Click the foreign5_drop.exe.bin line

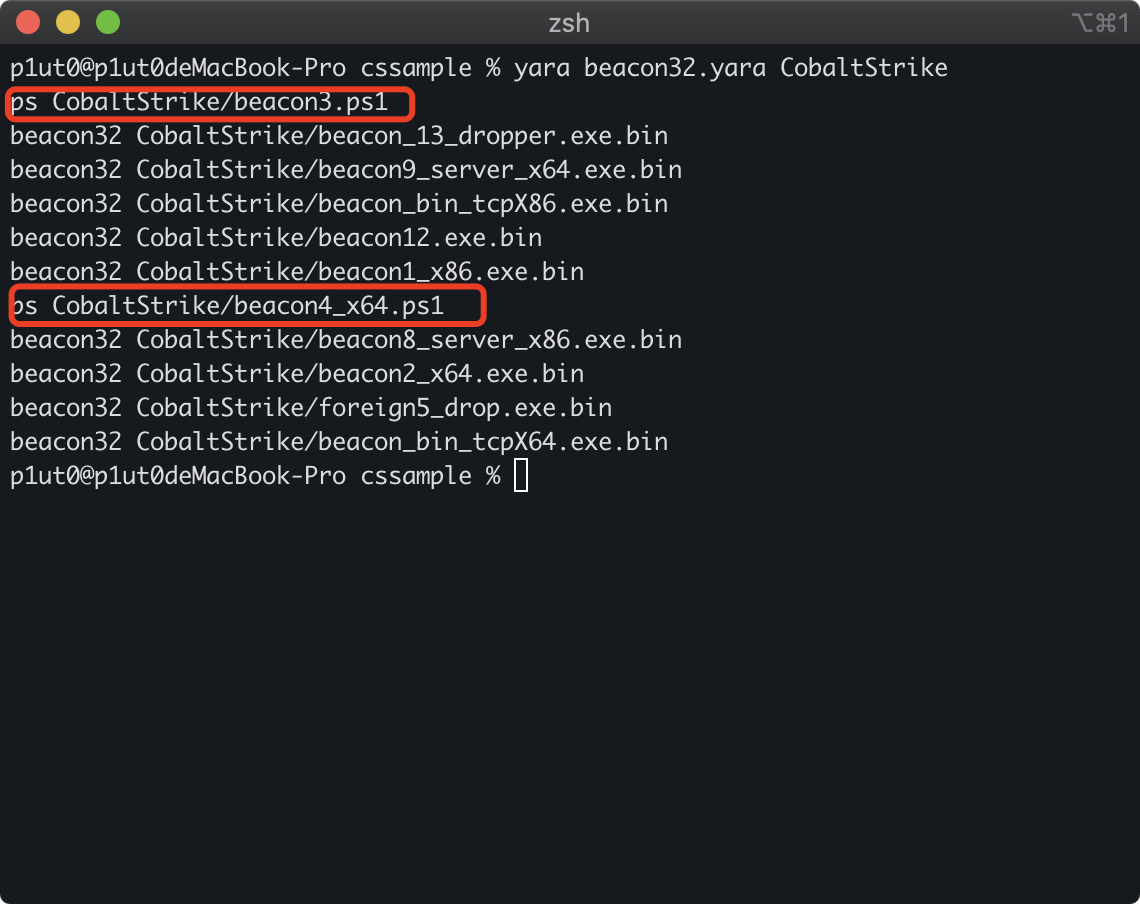pyautogui.click(x=311, y=408)
